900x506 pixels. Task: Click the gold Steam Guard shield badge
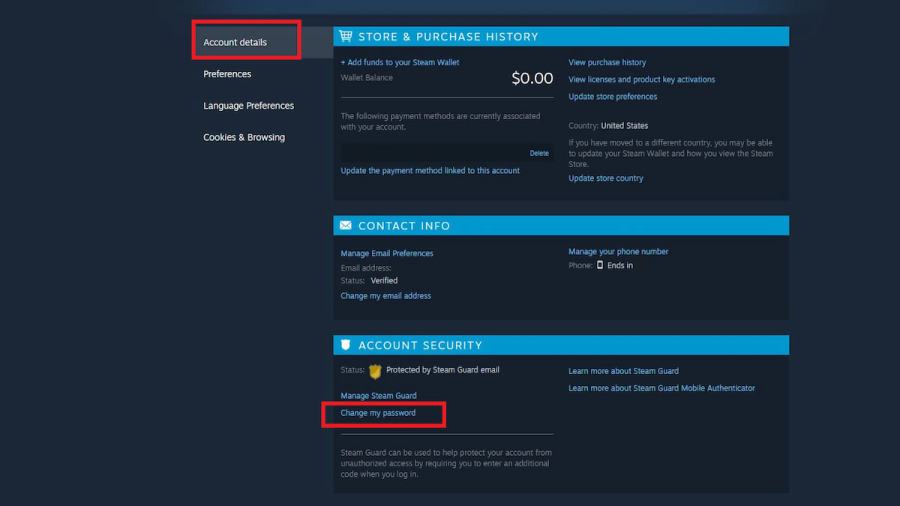pos(375,371)
